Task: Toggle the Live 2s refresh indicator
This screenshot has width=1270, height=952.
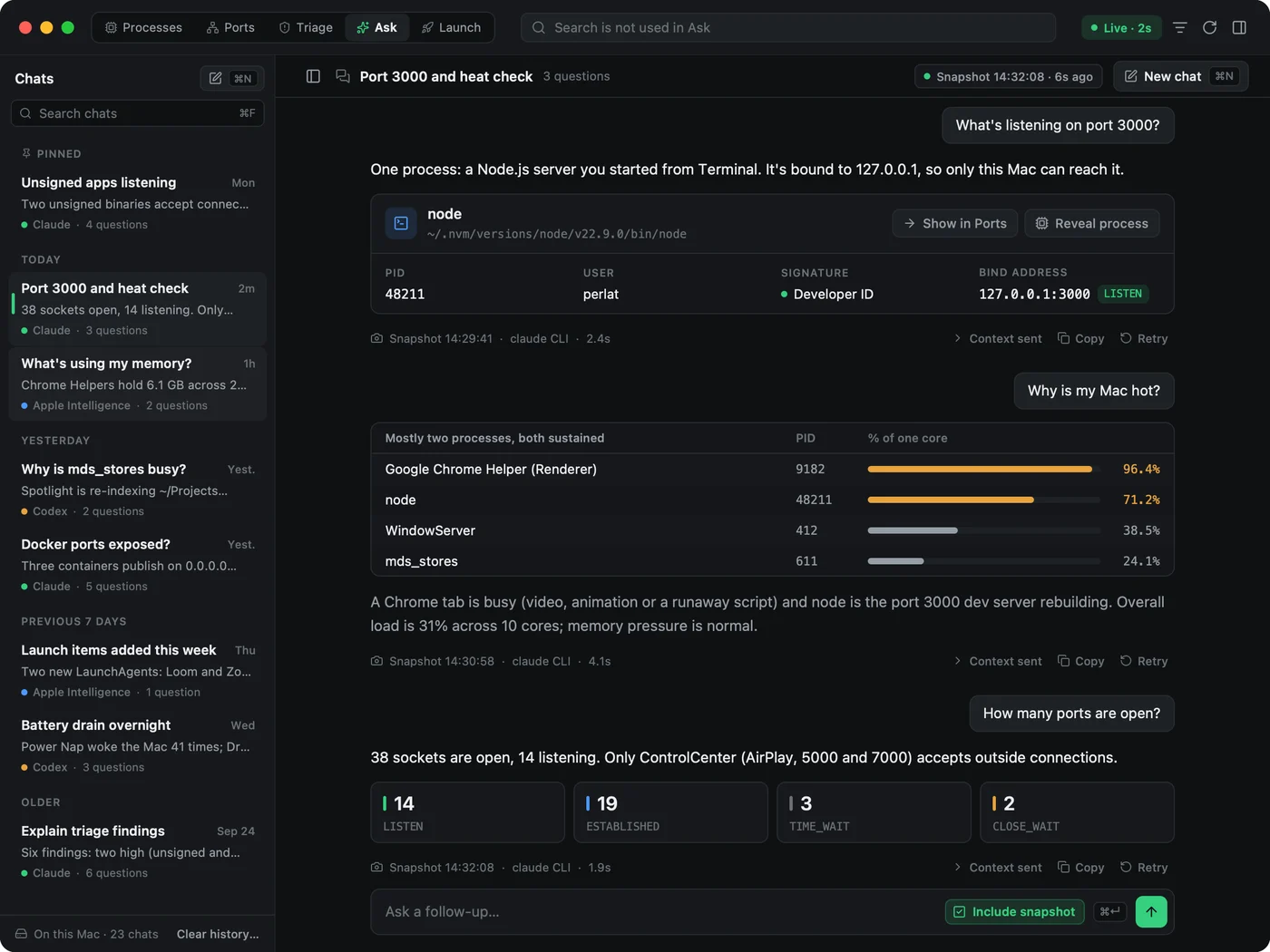Action: click(1121, 27)
